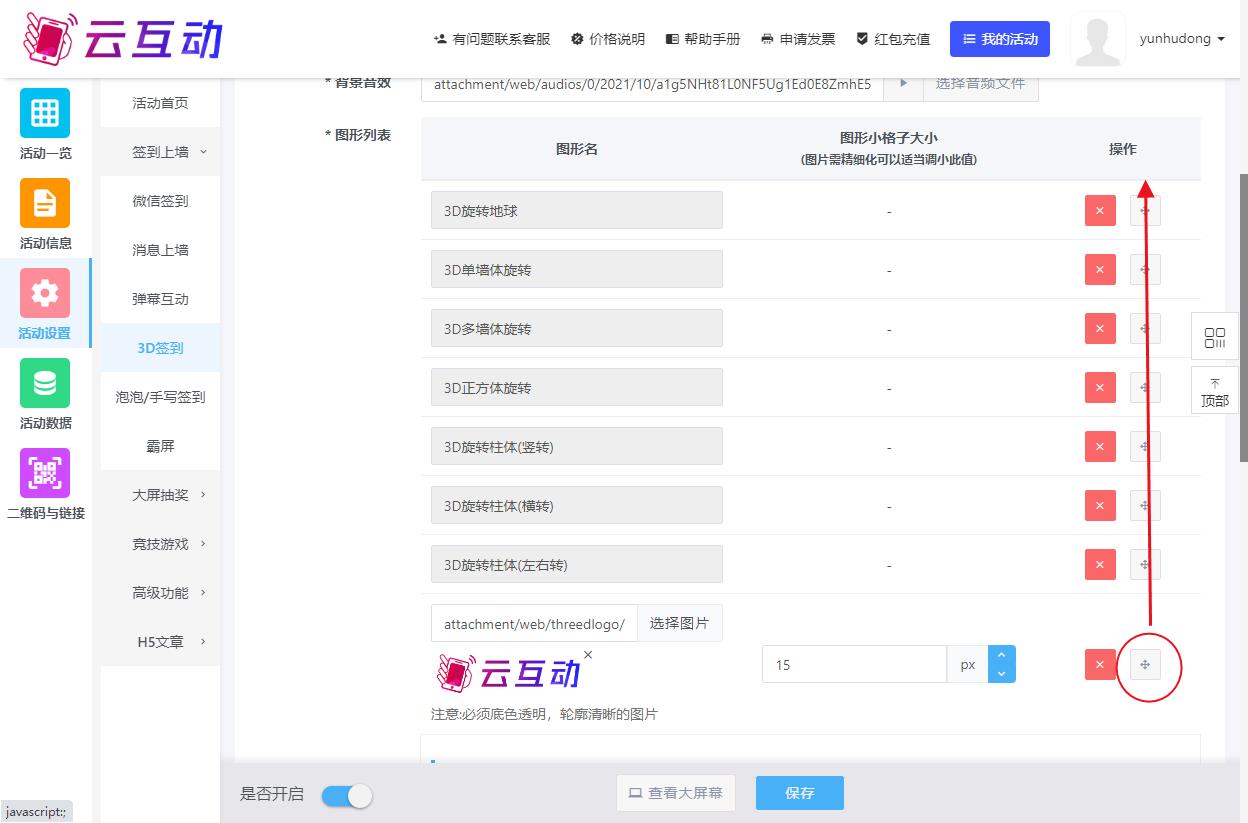Expand the 大屏抽奖 submenu
Screen dimensions: 1248x823
(168, 495)
